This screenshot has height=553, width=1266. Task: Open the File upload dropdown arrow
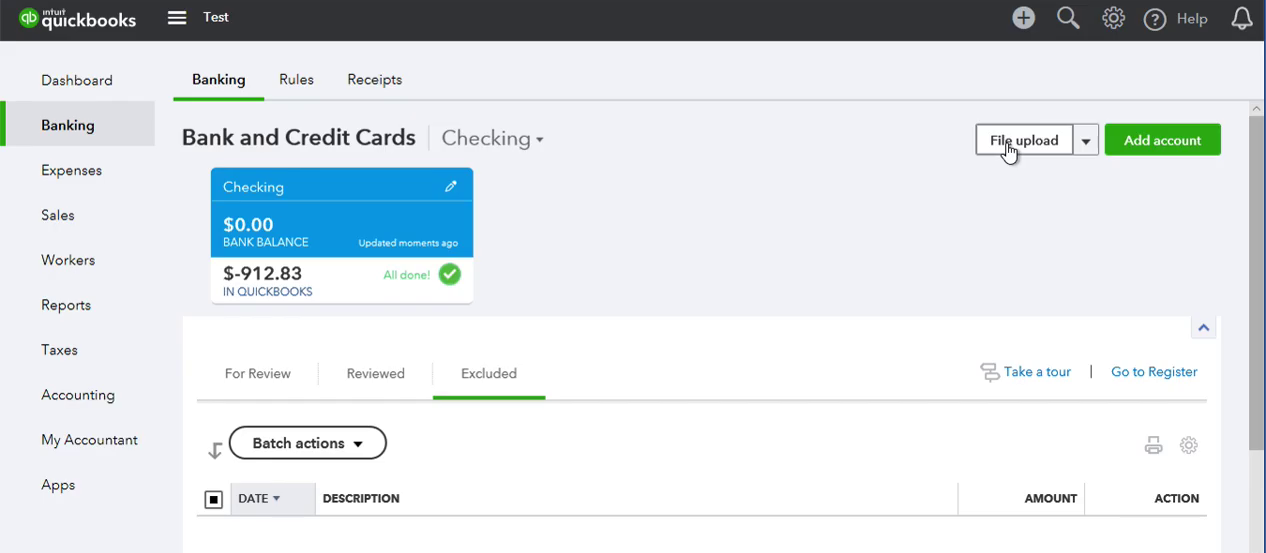click(x=1086, y=140)
